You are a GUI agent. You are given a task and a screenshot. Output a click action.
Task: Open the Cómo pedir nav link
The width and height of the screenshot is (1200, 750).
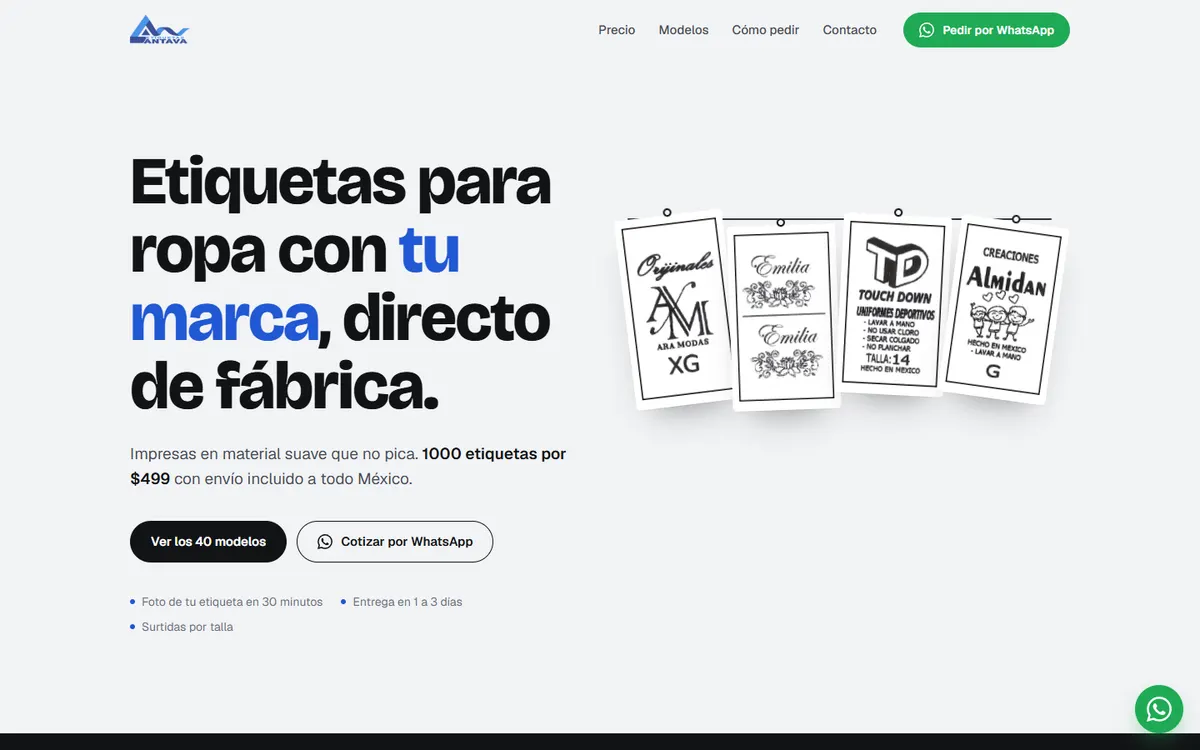pyautogui.click(x=766, y=30)
